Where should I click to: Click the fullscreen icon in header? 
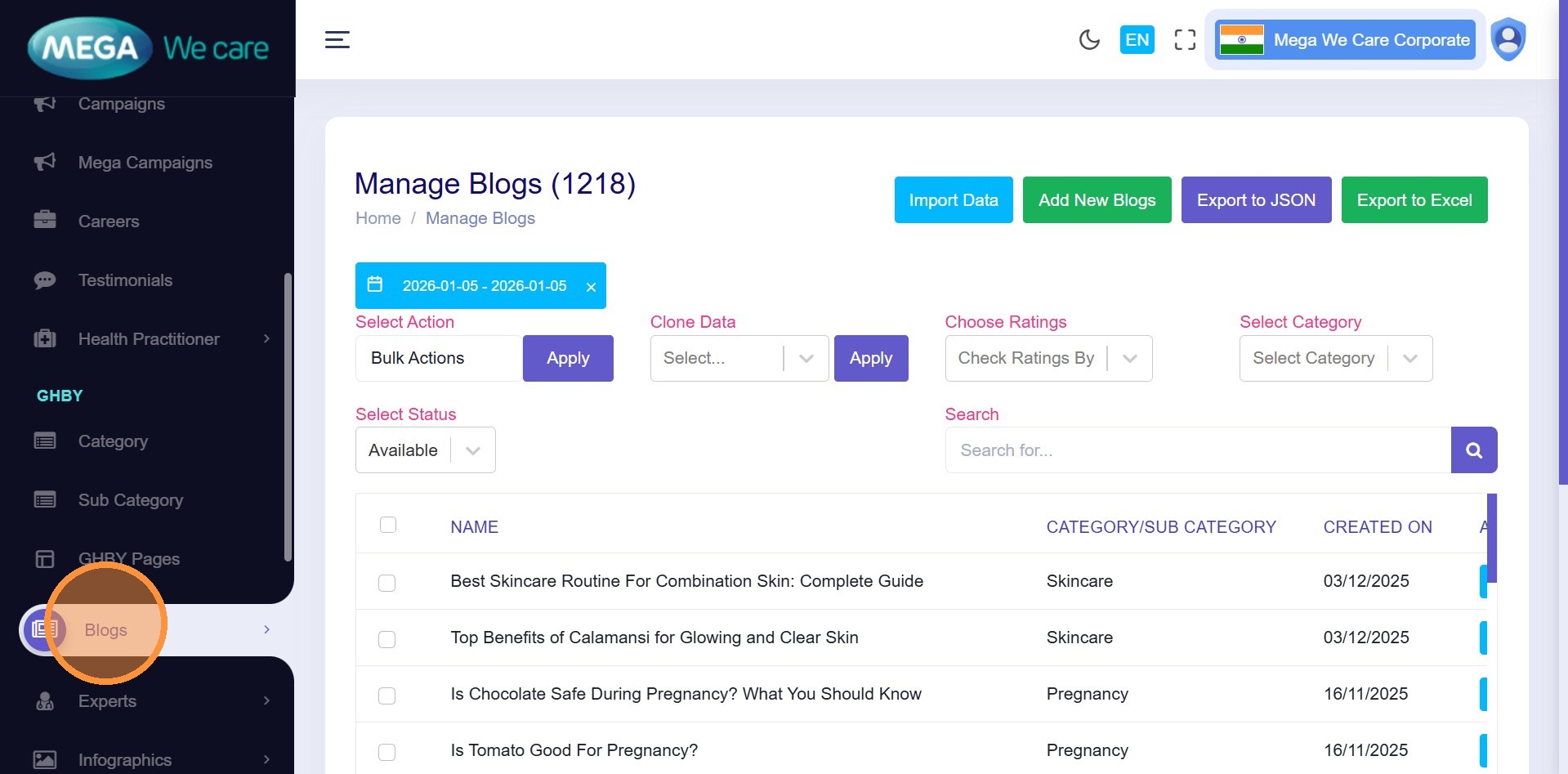pyautogui.click(x=1185, y=40)
